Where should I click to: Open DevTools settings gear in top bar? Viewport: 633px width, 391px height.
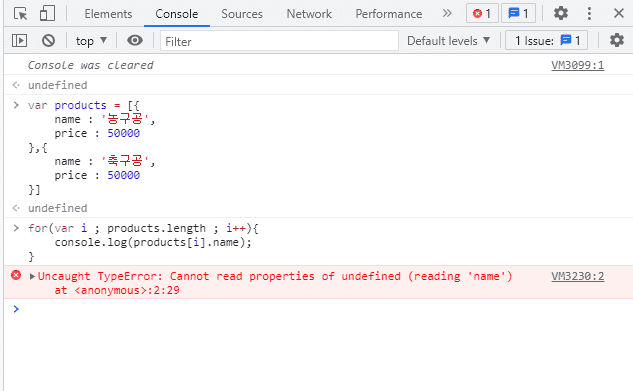click(x=560, y=13)
